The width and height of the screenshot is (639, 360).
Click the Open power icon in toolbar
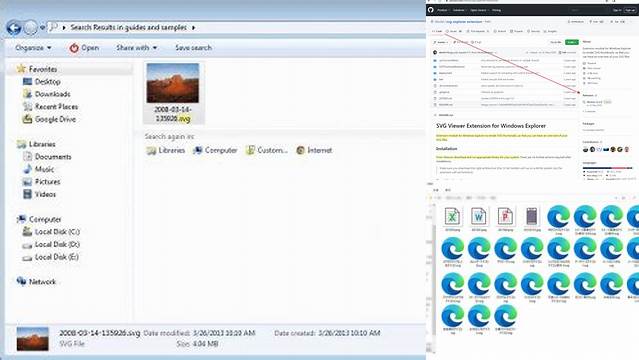pyautogui.click(x=74, y=48)
